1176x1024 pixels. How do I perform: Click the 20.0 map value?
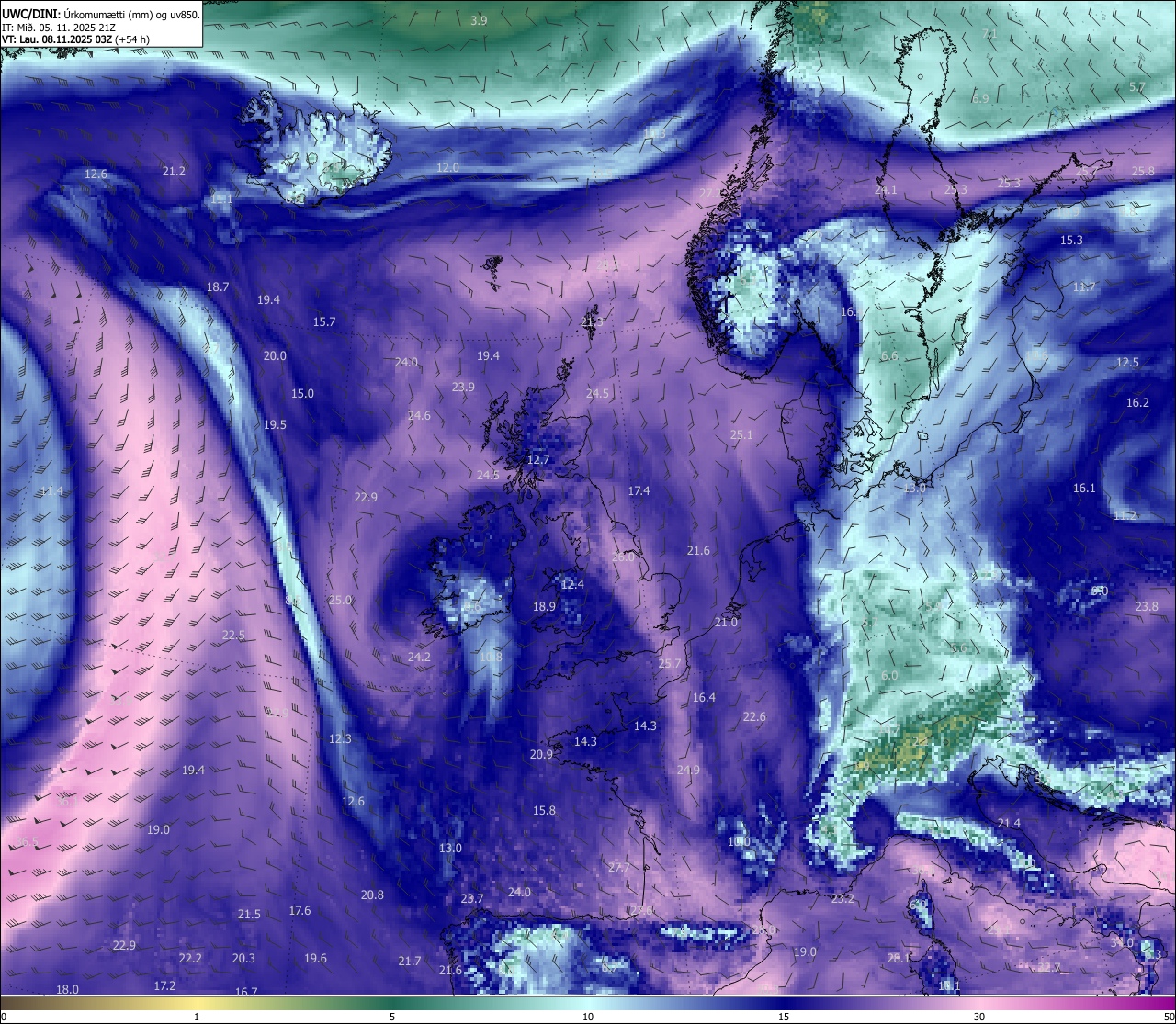(x=275, y=355)
